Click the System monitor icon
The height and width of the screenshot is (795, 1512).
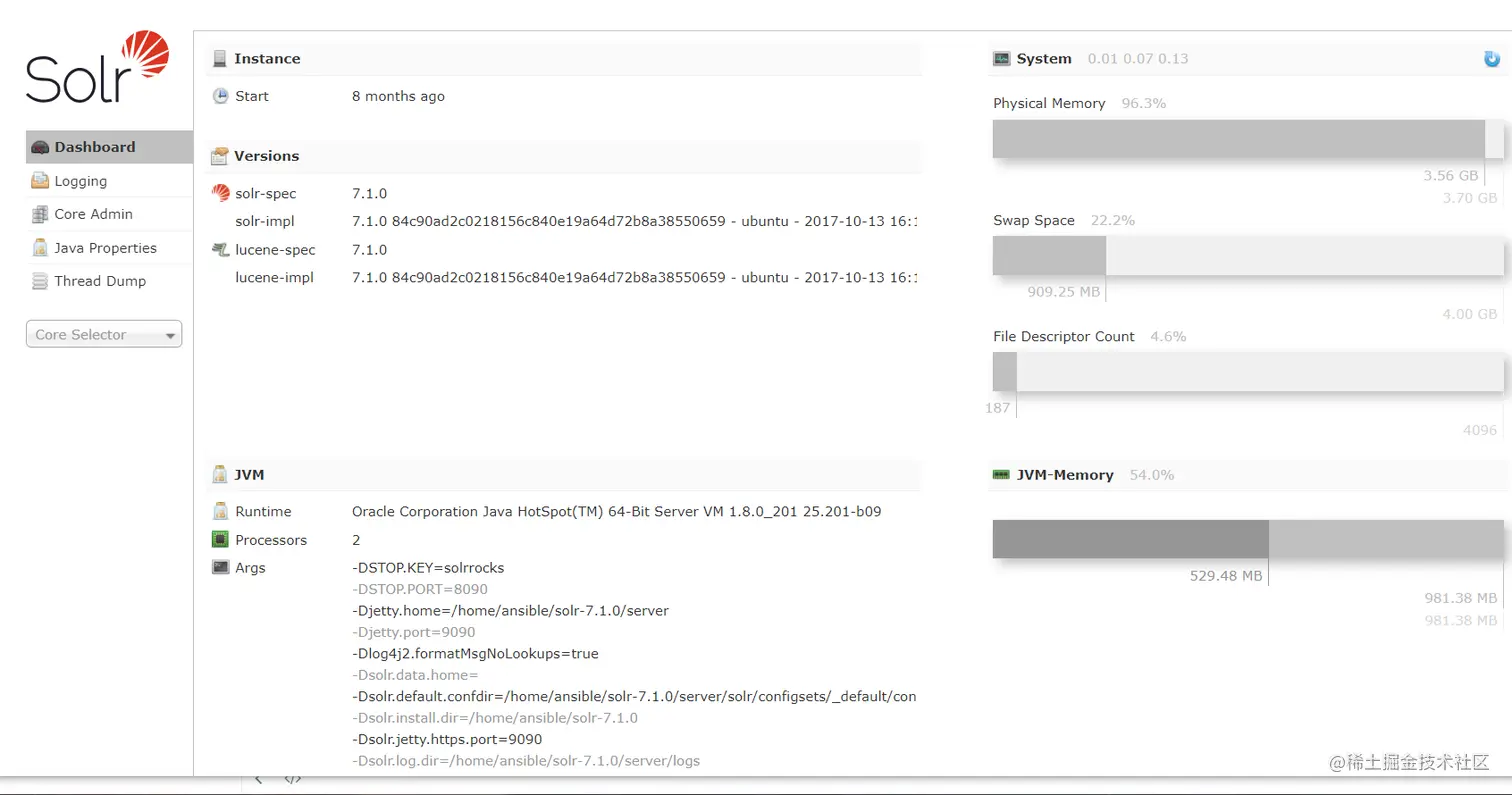pos(1001,59)
